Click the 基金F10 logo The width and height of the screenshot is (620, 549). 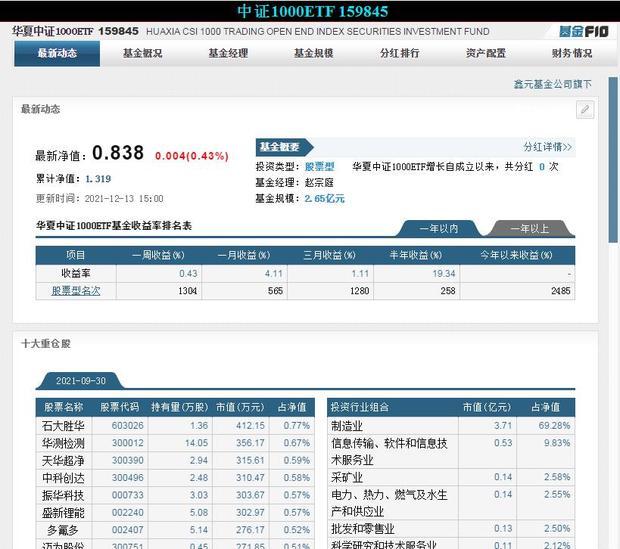pos(584,32)
